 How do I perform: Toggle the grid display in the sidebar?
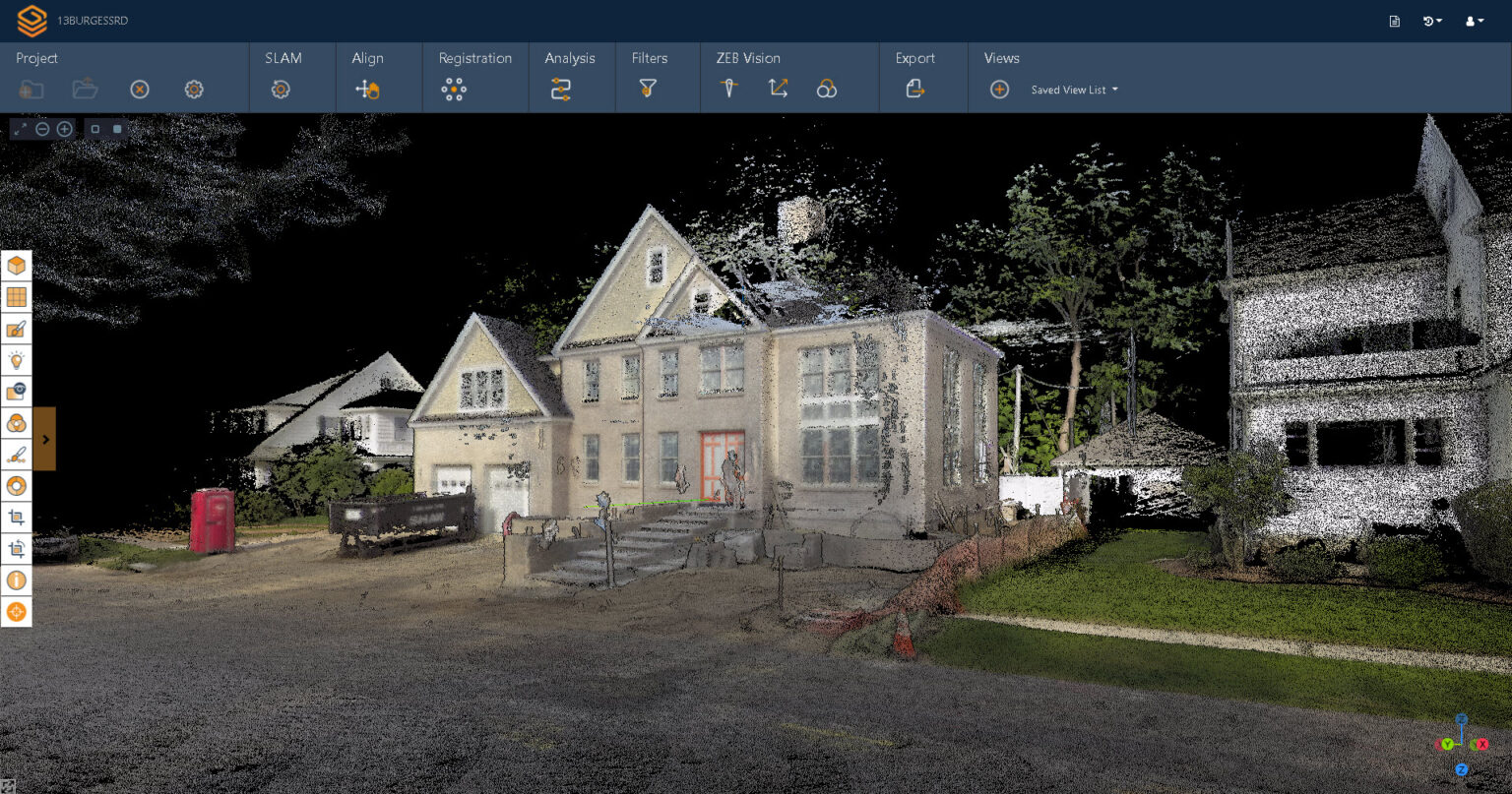pyautogui.click(x=16, y=296)
